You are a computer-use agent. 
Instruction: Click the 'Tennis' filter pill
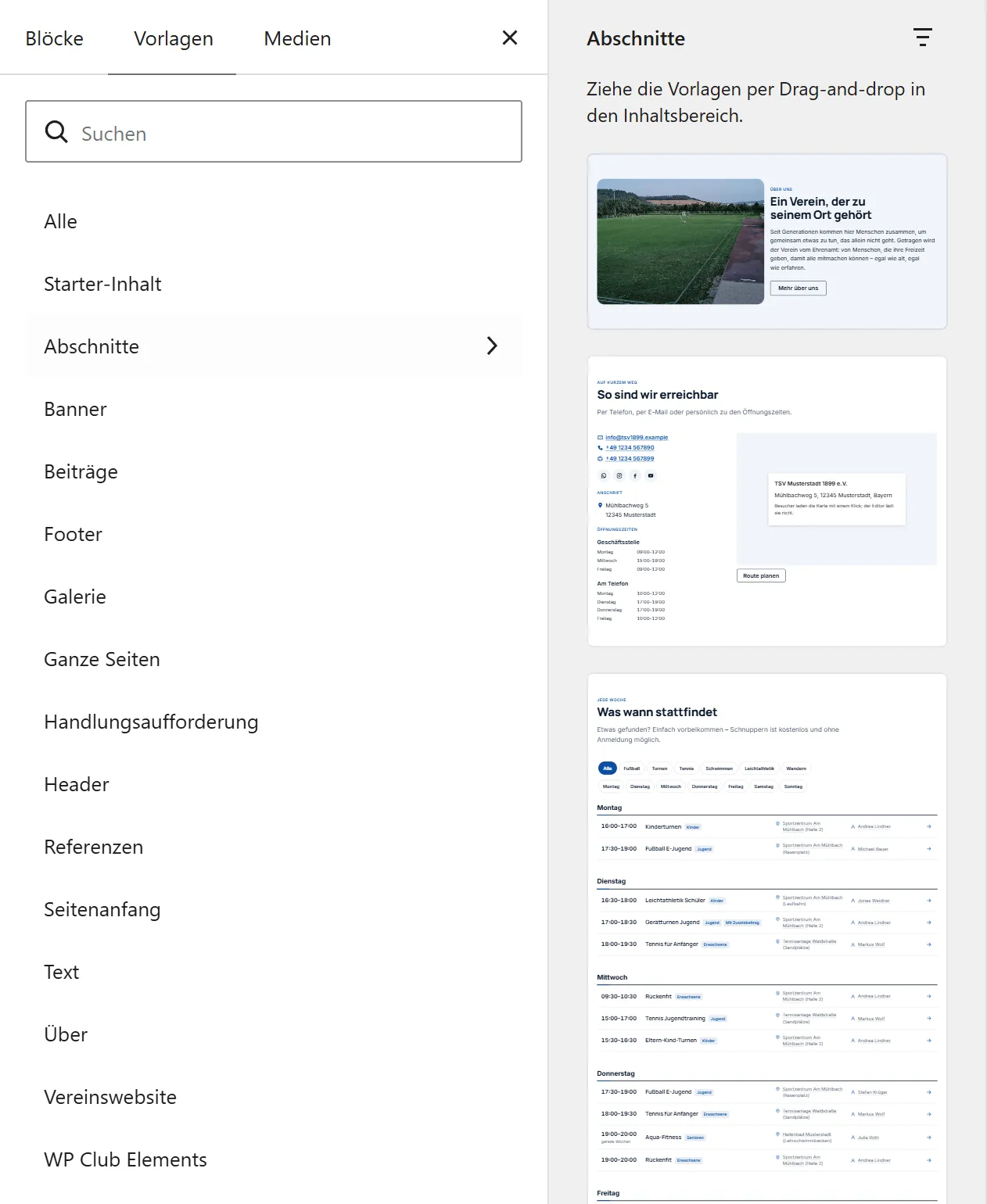687,769
